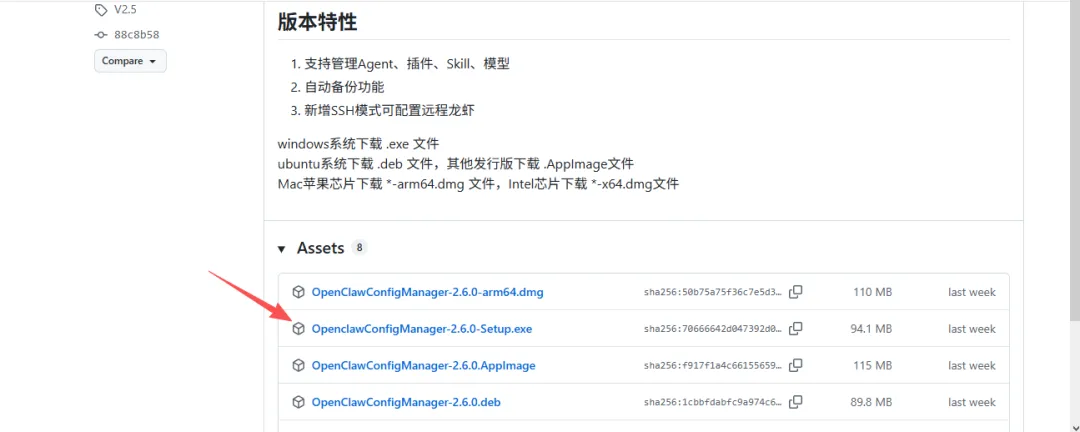Screen dimensions: 1080x432
Task: Download OpenClawConfigManager-2.6.0.deb
Action: pyautogui.click(x=406, y=402)
